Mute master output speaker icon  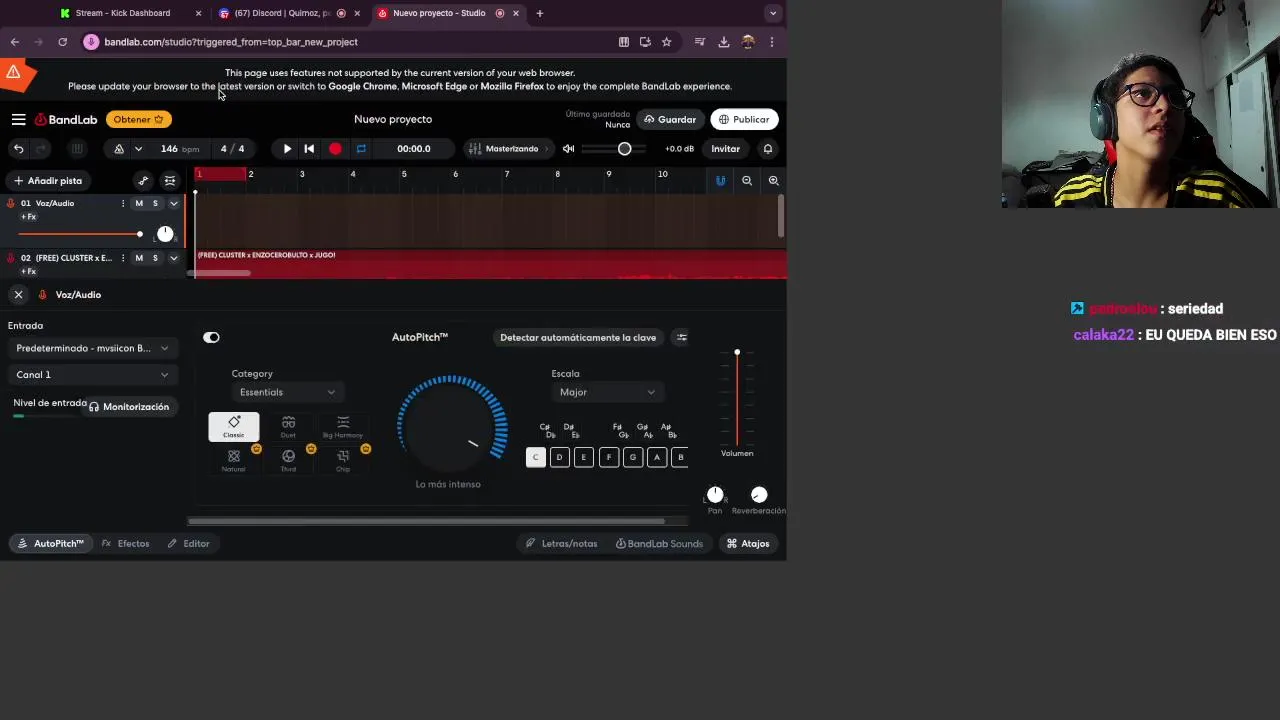point(568,149)
